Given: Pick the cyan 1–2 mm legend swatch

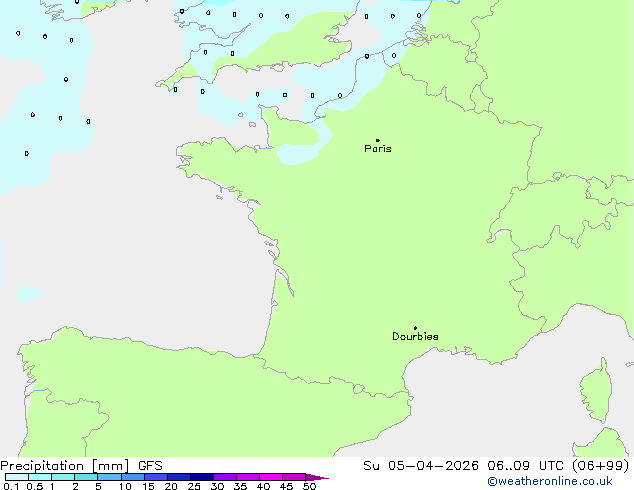Looking at the screenshot, I should click(x=63, y=477).
